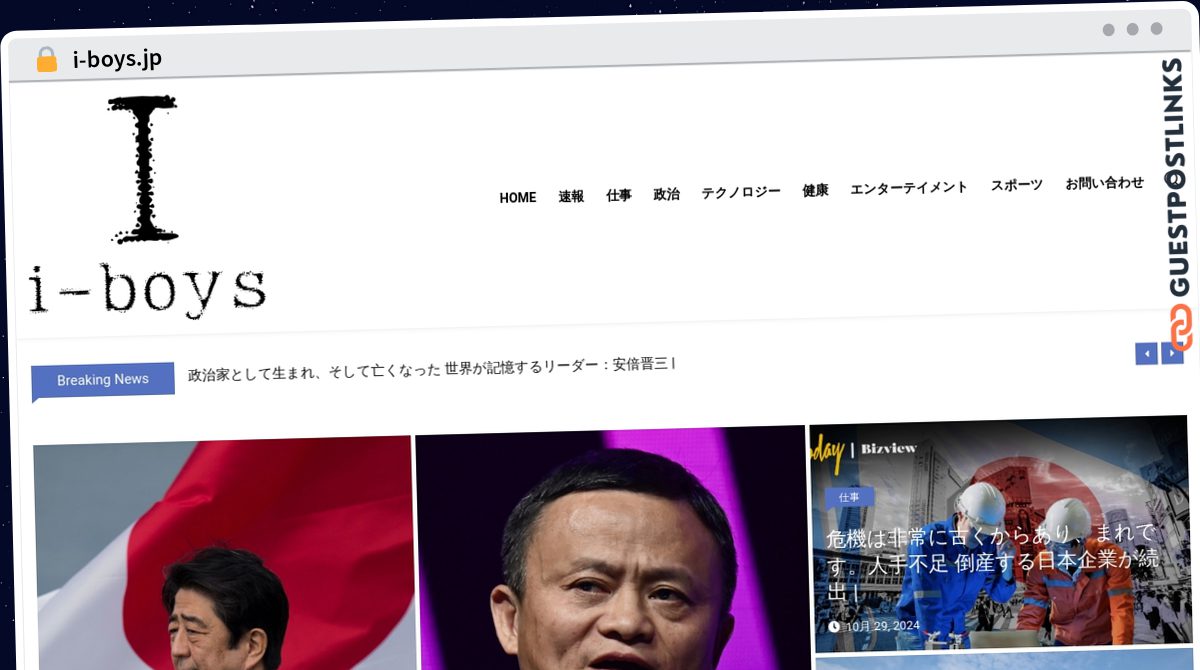Viewport: 1200px width, 670px height.
Task: Click the i-boys.jp address bar text
Action: point(117,59)
